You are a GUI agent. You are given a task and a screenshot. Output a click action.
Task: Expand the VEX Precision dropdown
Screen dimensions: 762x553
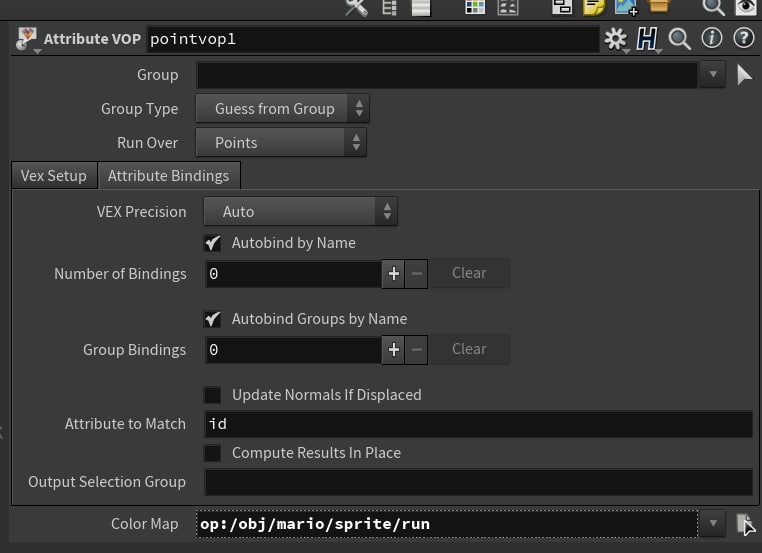click(300, 211)
